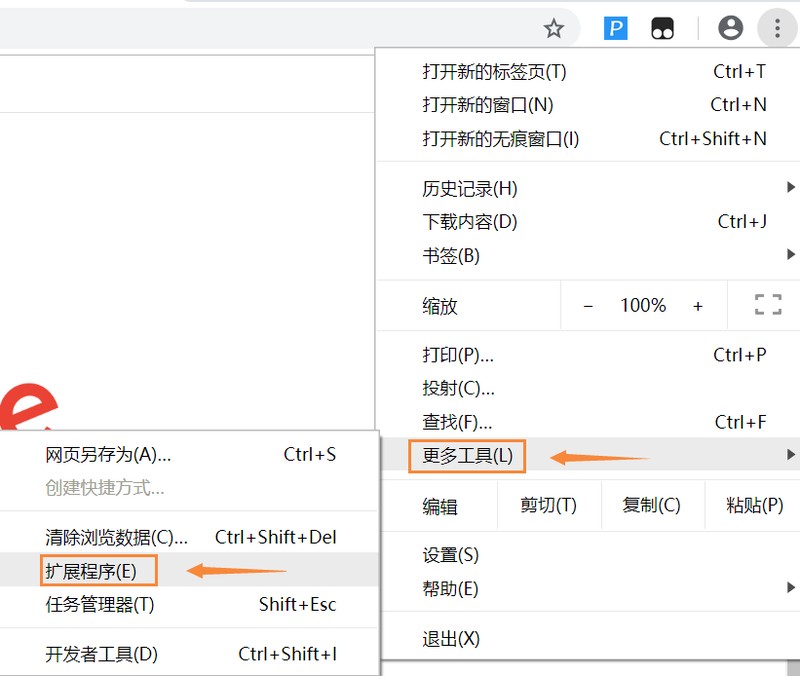This screenshot has height=676, width=800.
Task: Click the three-dot Chrome menu button
Action: click(777, 28)
